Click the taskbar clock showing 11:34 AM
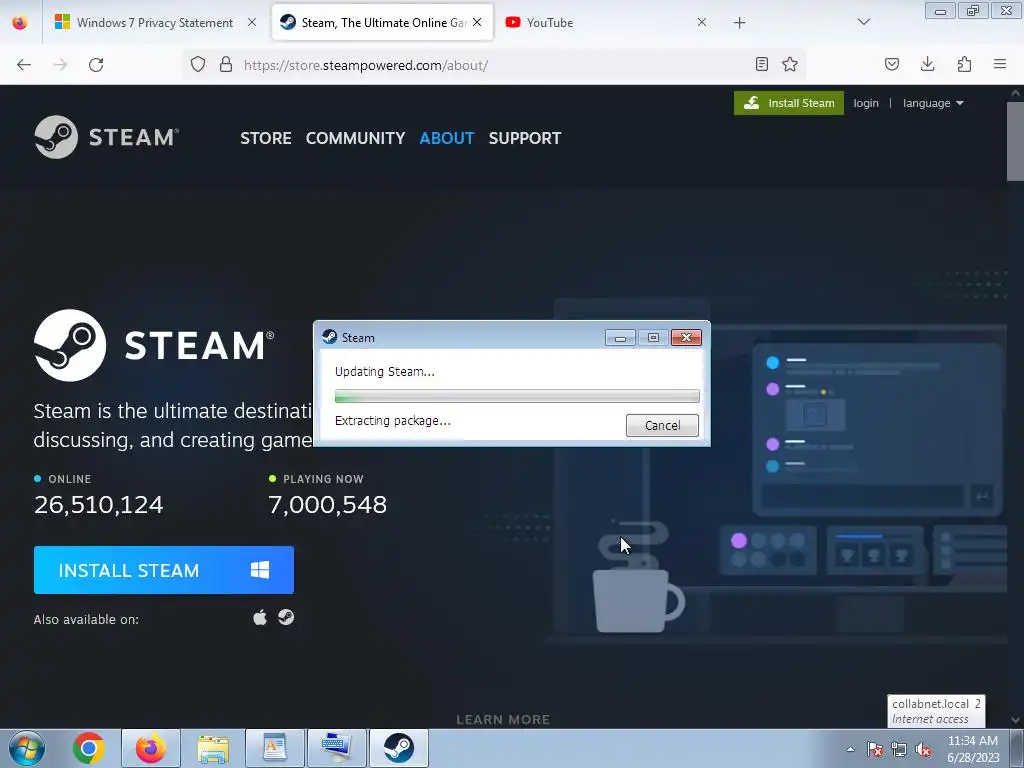This screenshot has width=1024, height=768. point(973,748)
